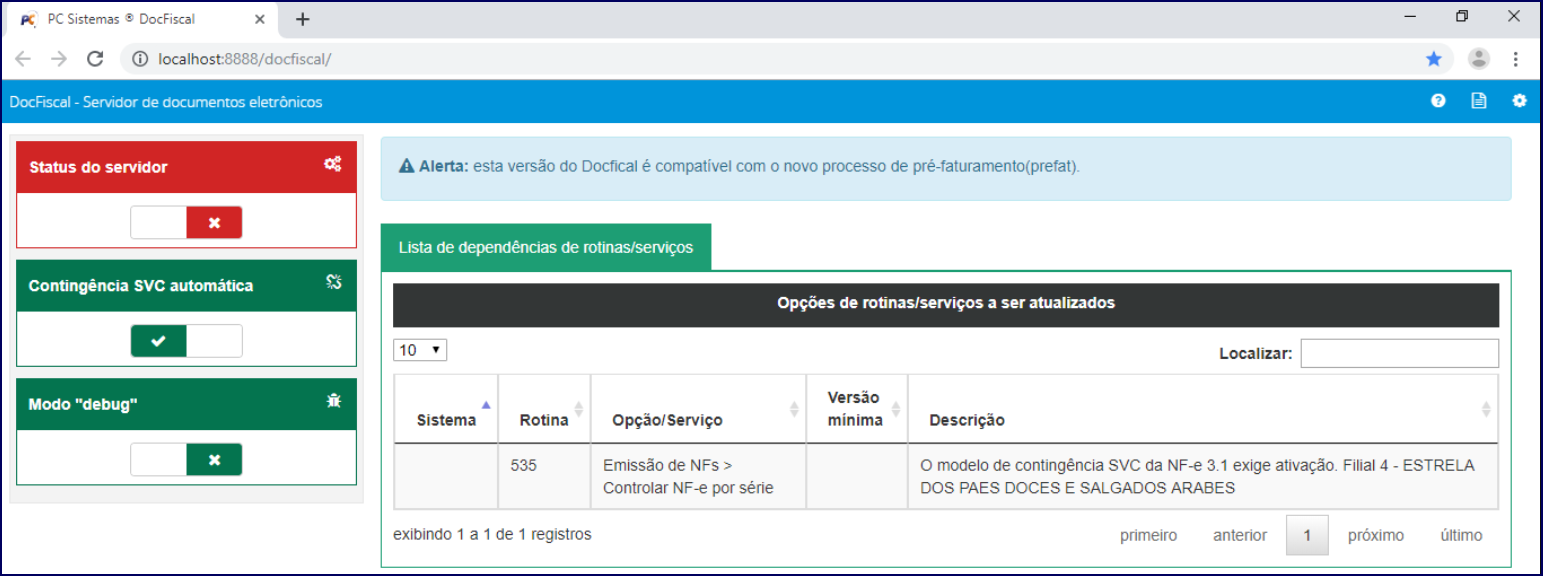Reload the page in browser
The height and width of the screenshot is (576, 1543).
point(96,59)
